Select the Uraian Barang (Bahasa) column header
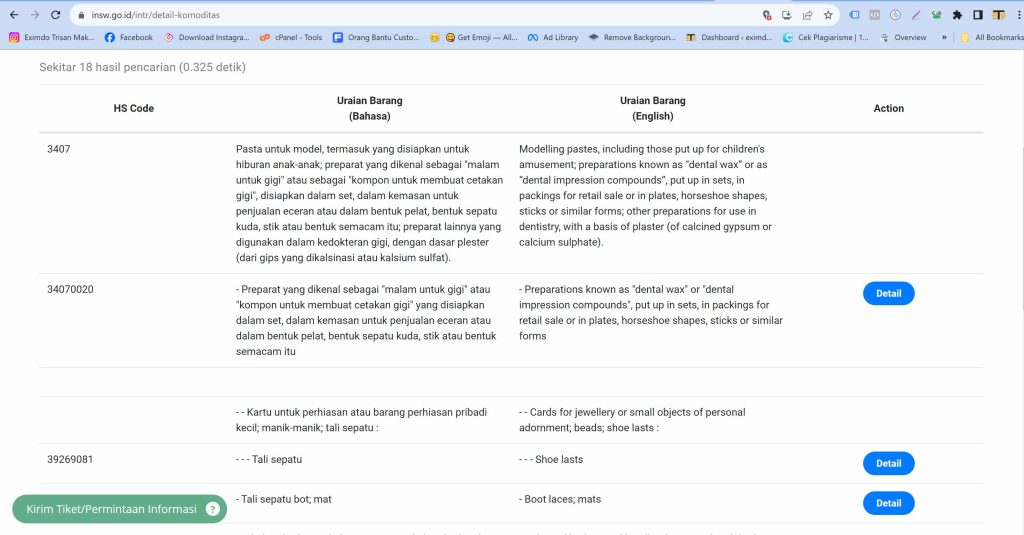The height and width of the screenshot is (535, 1024). (370, 108)
